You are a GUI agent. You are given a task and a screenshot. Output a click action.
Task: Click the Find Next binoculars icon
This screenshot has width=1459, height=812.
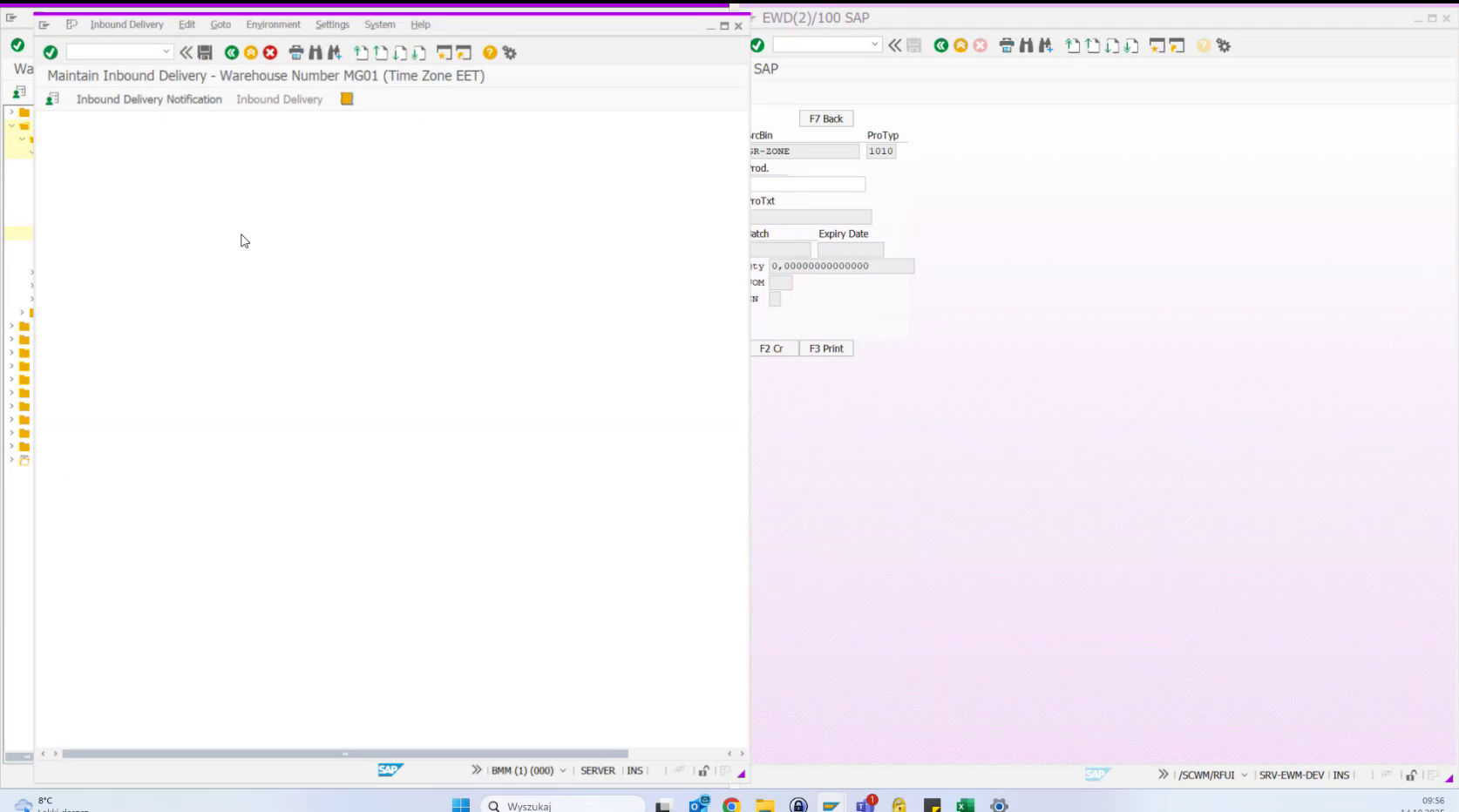(333, 52)
